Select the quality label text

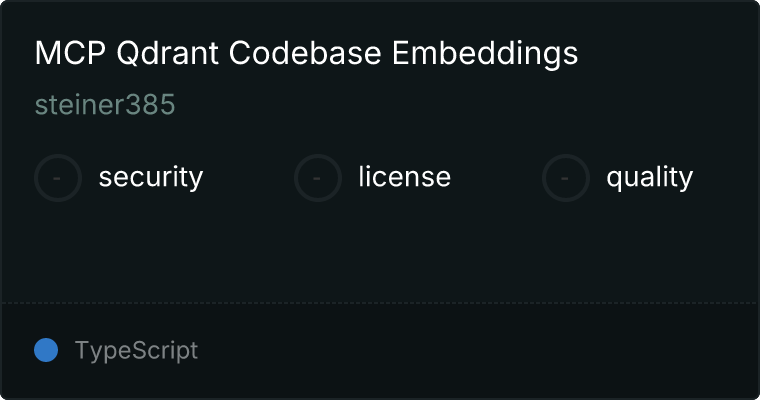tap(649, 177)
